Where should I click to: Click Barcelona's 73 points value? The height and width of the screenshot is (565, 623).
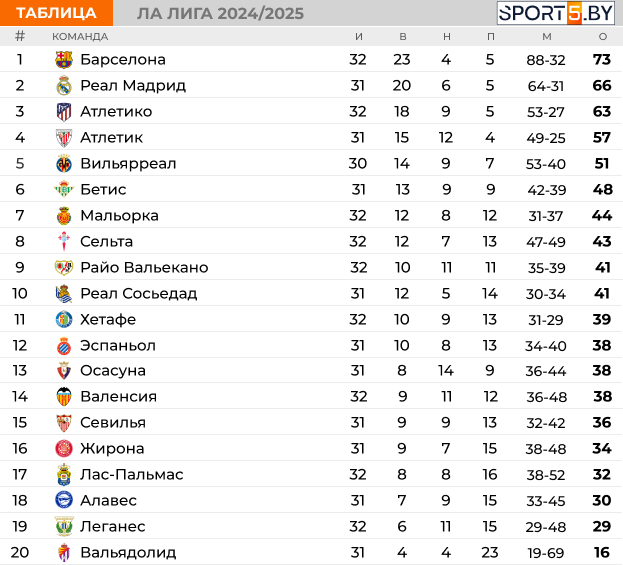click(x=602, y=60)
